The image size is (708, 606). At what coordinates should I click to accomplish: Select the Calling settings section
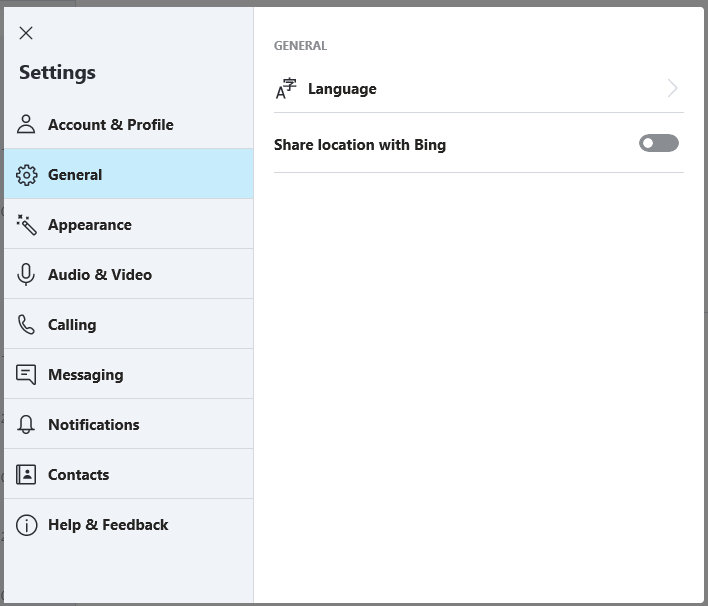coord(129,325)
